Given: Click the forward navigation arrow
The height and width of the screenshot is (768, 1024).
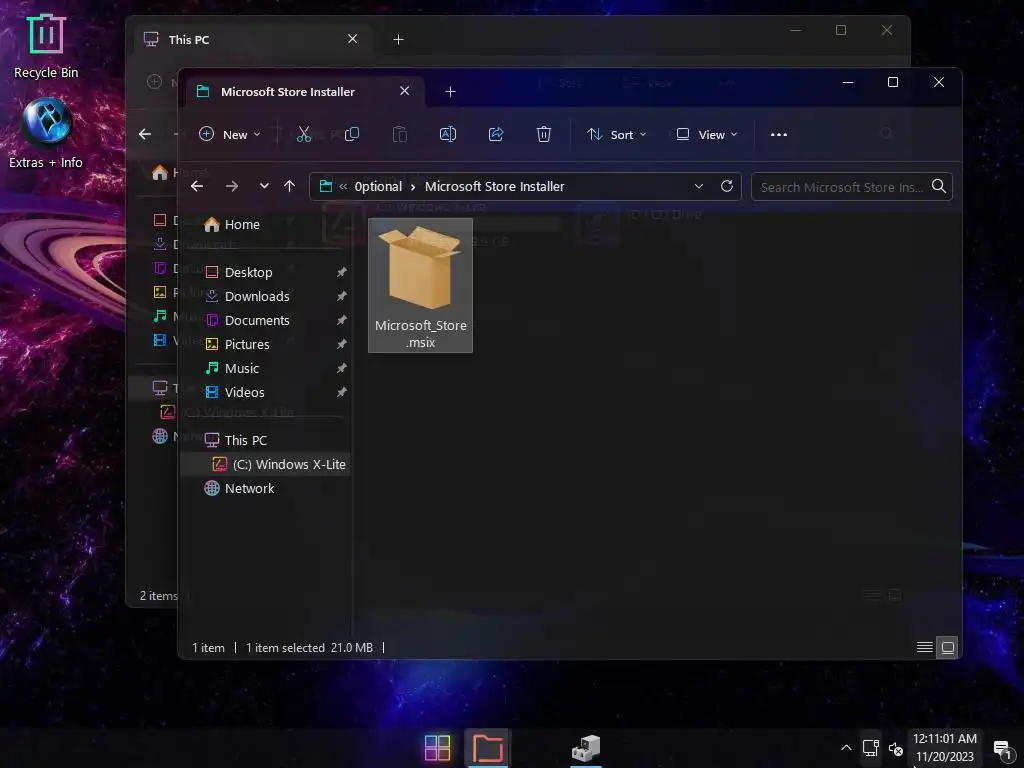Looking at the screenshot, I should pyautogui.click(x=232, y=186).
